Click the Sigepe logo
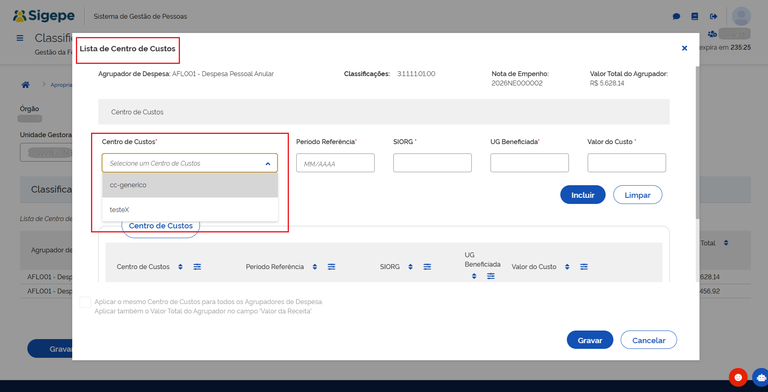 44,16
